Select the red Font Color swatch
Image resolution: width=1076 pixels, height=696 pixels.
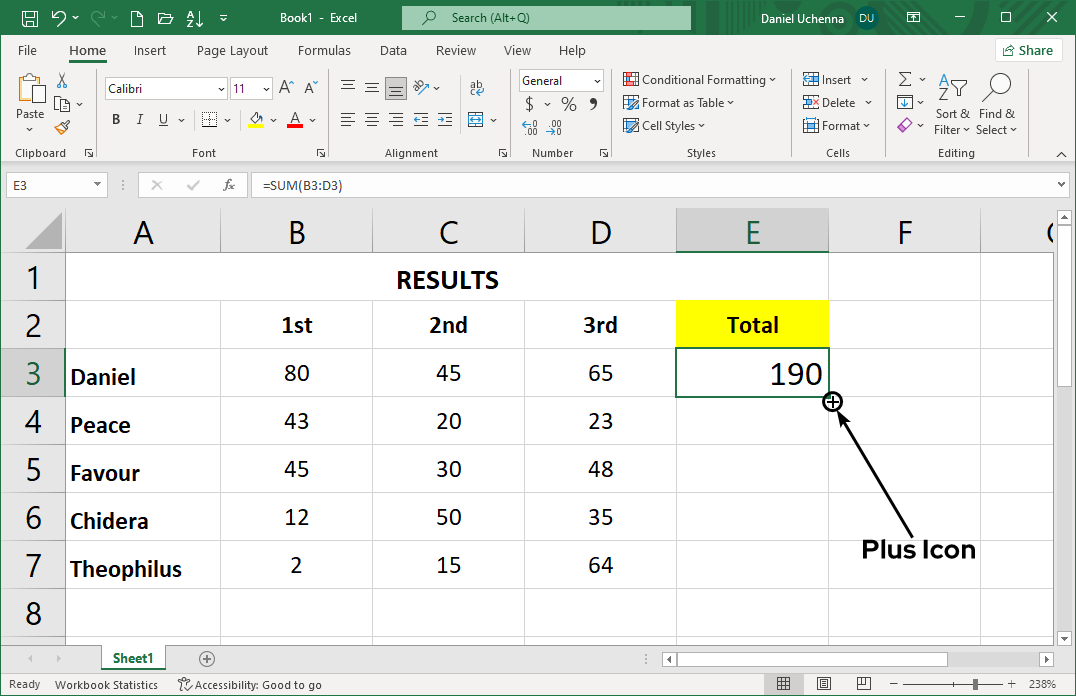pyautogui.click(x=294, y=120)
